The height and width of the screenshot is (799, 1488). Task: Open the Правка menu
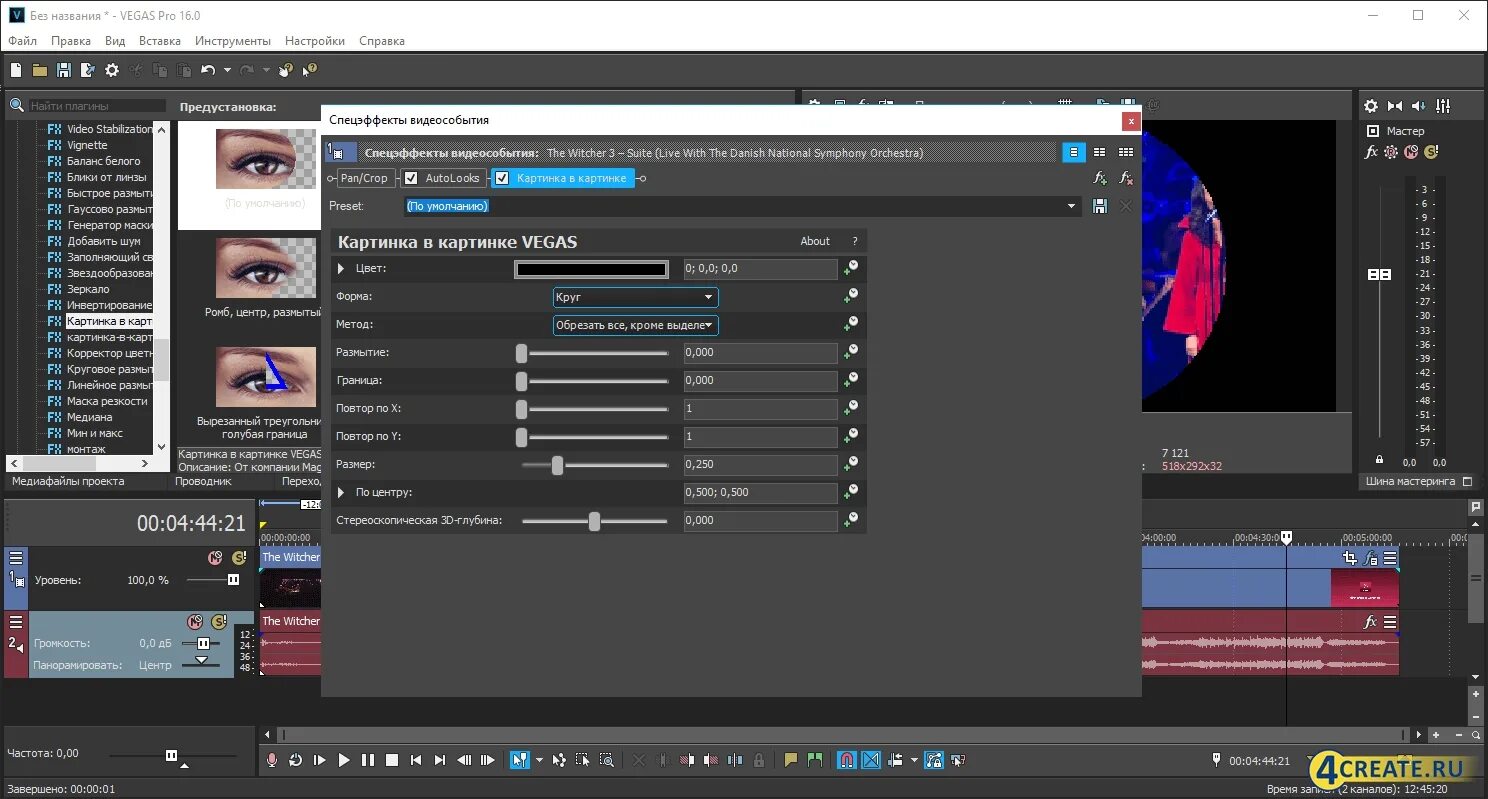[71, 41]
